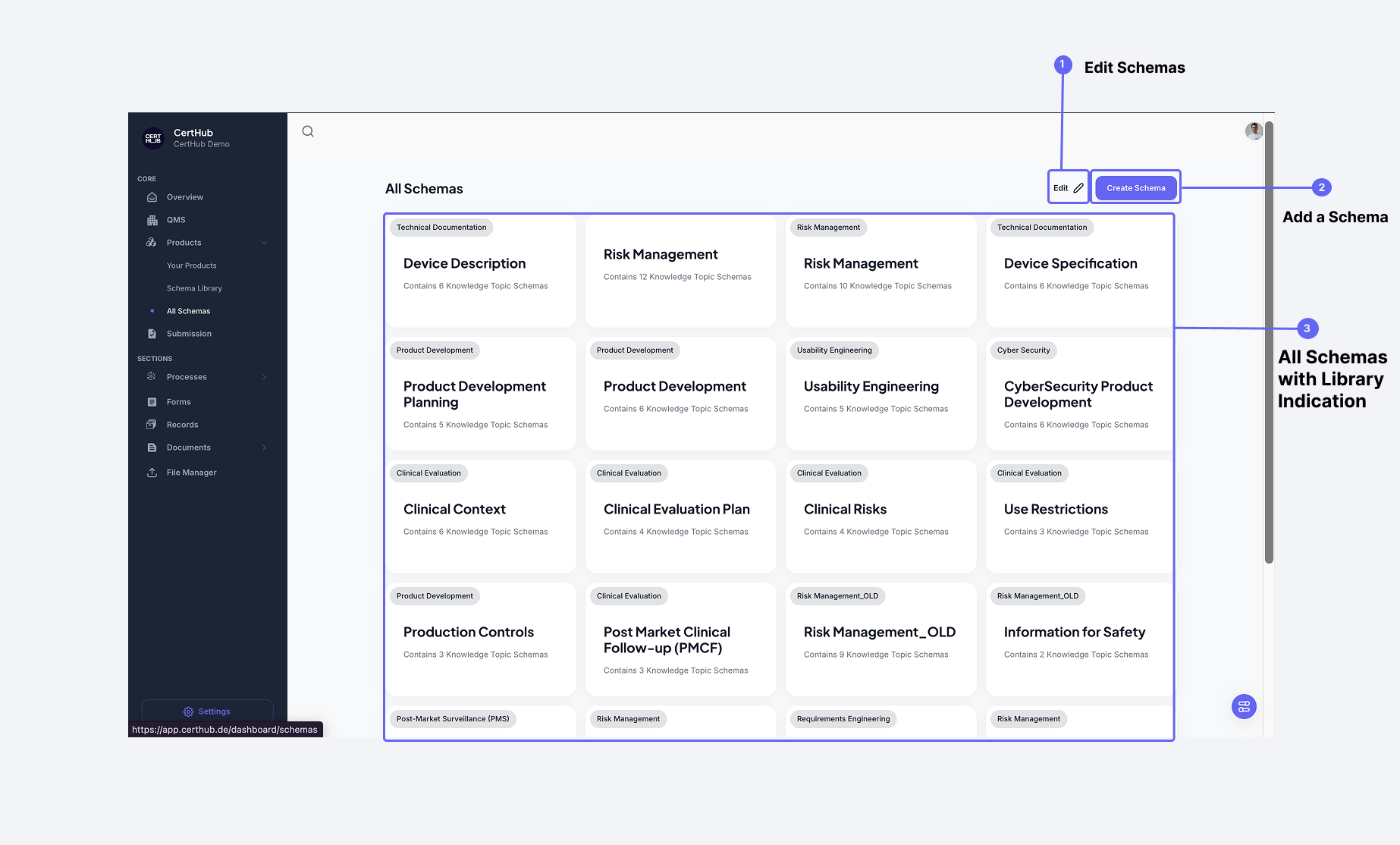Open the Submission icon in the sidebar

coord(152,333)
